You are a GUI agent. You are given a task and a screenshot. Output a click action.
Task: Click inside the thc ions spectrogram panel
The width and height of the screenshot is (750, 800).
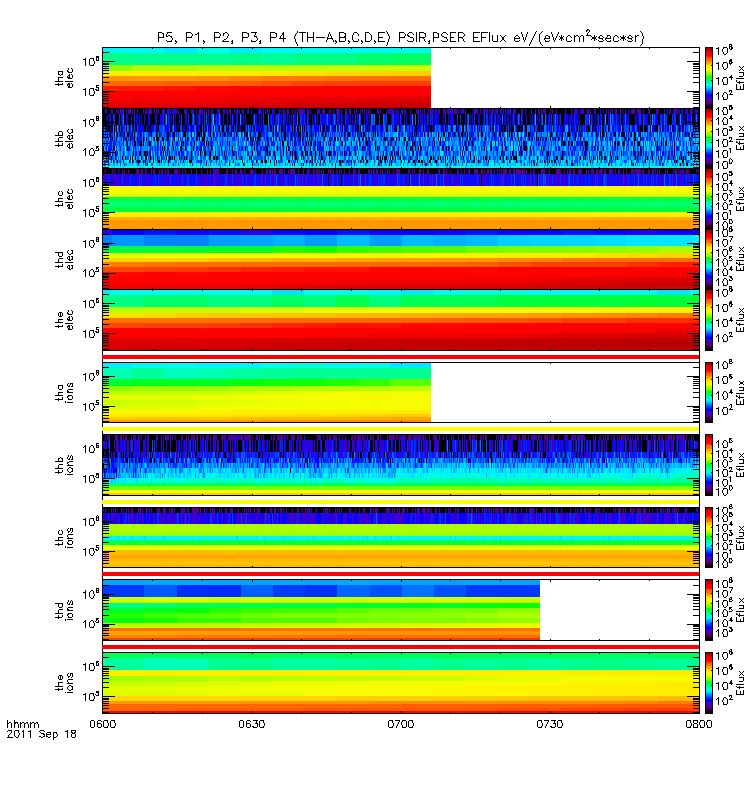point(401,537)
